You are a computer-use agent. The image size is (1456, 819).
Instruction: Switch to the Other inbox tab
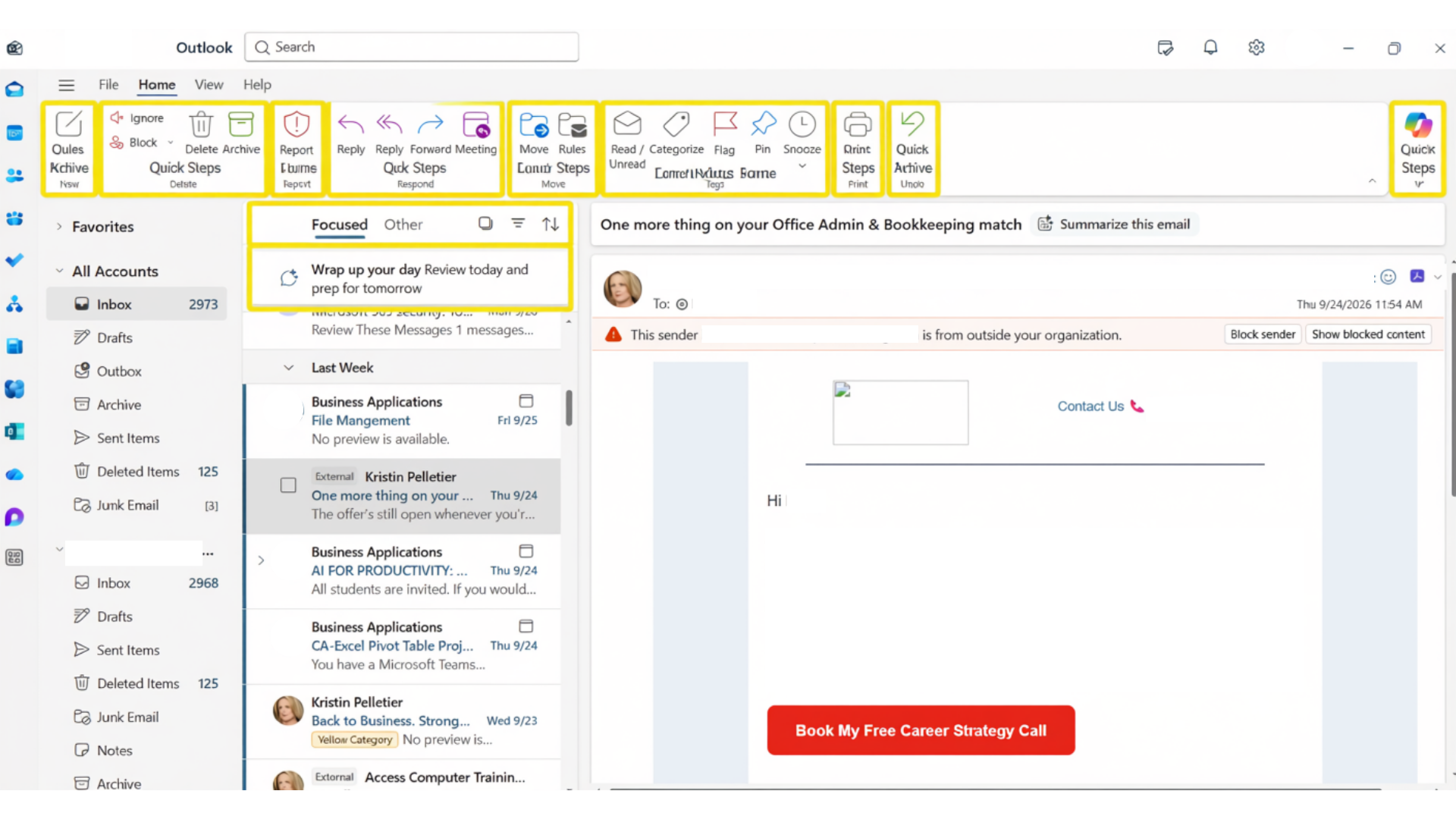coord(403,224)
